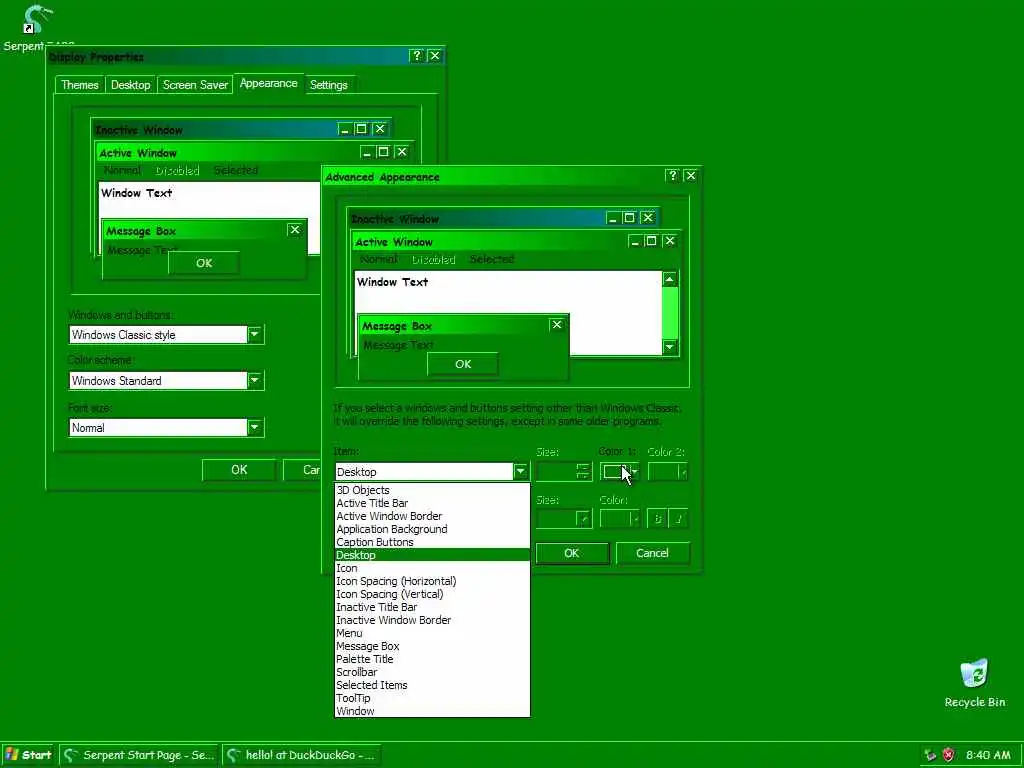Click Inactive Window title bar in Advanced preview
The height and width of the screenshot is (768, 1024).
pos(503,218)
